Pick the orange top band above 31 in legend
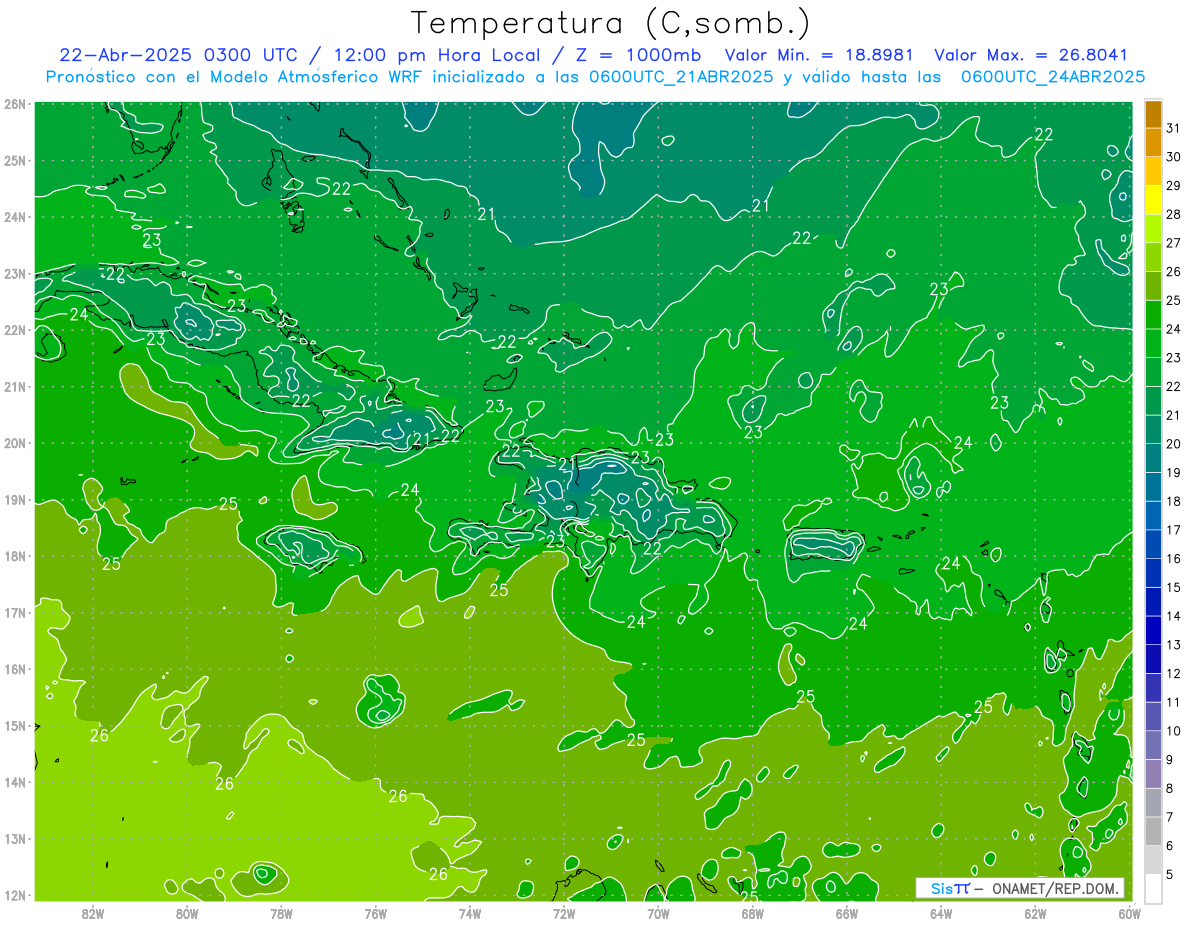Image resolution: width=1200 pixels, height=927 pixels. click(1153, 113)
